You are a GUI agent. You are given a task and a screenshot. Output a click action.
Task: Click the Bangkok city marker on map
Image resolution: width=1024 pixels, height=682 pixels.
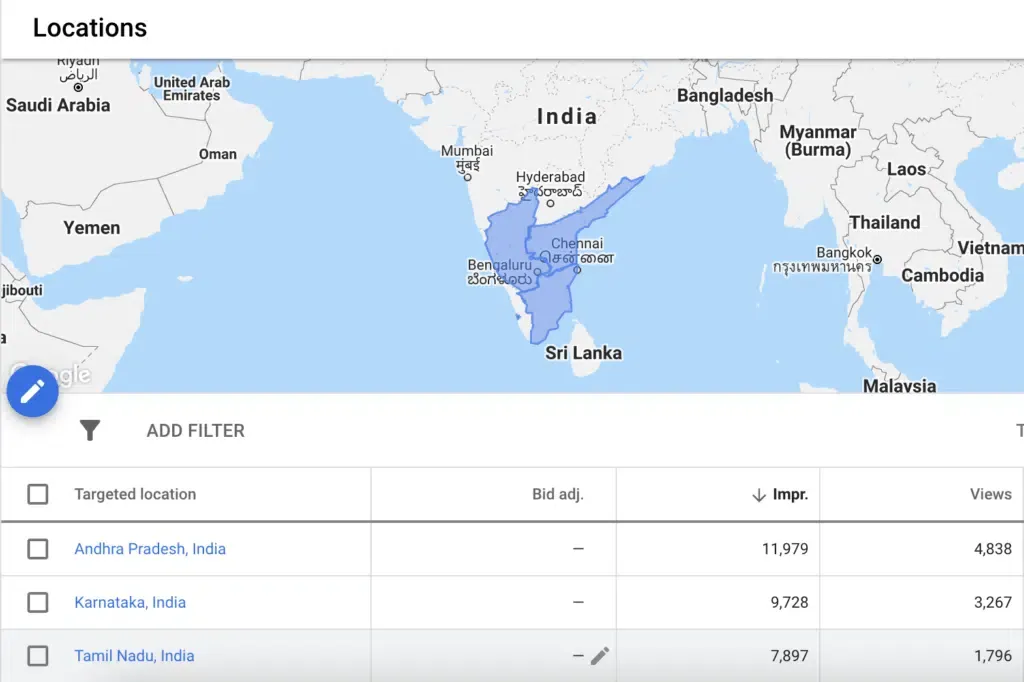[877, 259]
